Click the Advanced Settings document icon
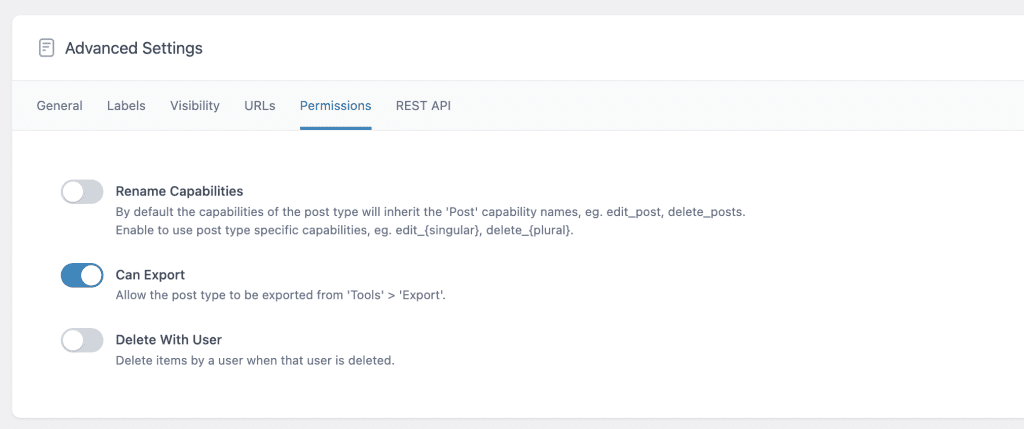The height and width of the screenshot is (429, 1024). point(46,48)
